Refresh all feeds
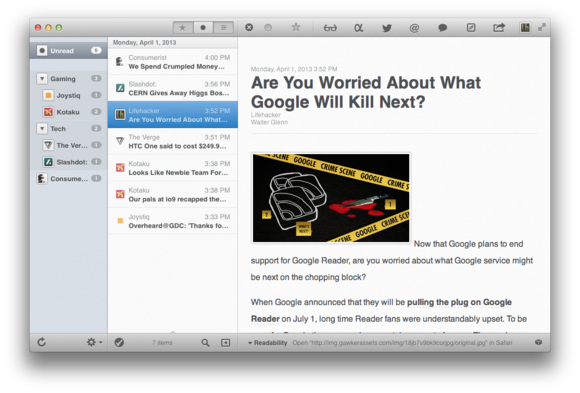 tap(42, 342)
